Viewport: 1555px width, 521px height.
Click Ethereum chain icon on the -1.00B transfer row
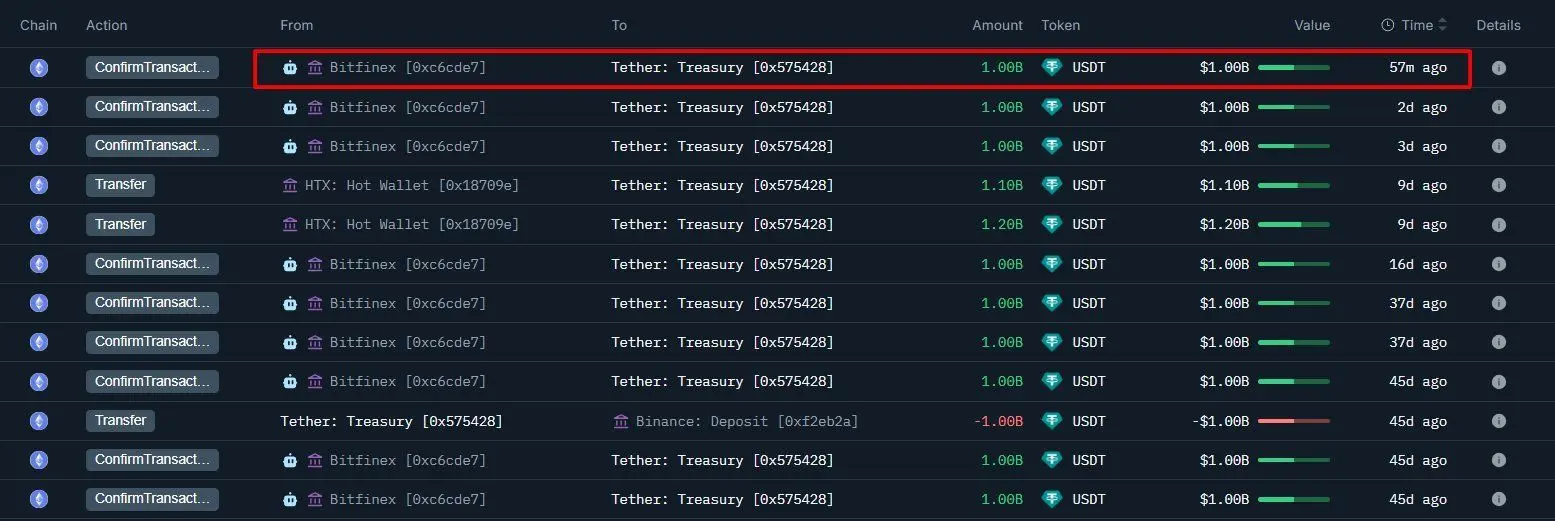point(38,421)
